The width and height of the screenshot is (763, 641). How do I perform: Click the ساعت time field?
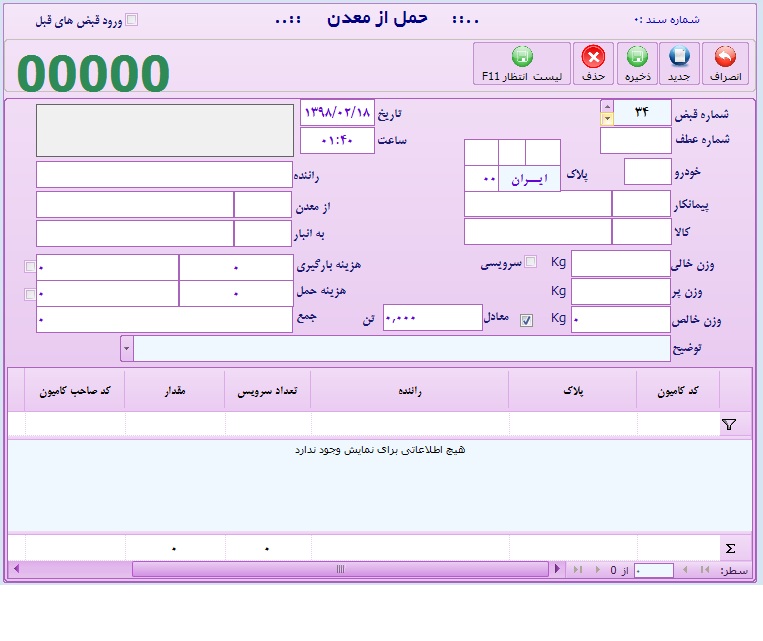(x=337, y=140)
